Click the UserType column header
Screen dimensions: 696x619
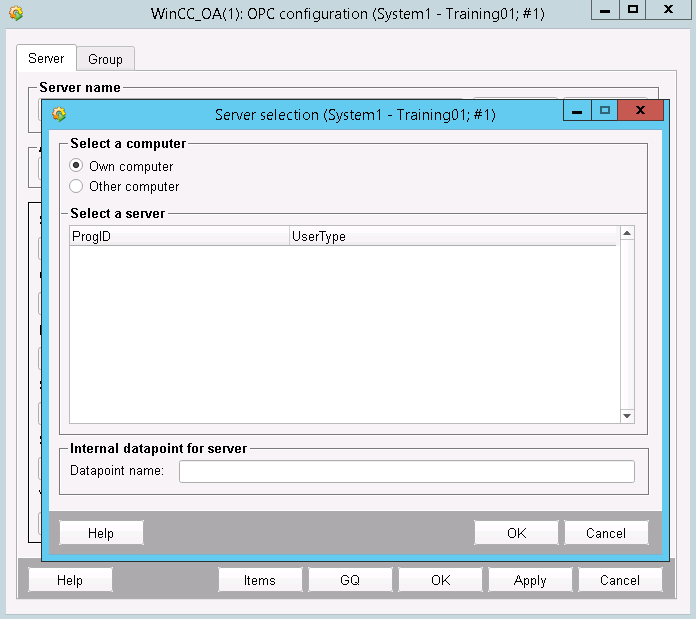(452, 237)
